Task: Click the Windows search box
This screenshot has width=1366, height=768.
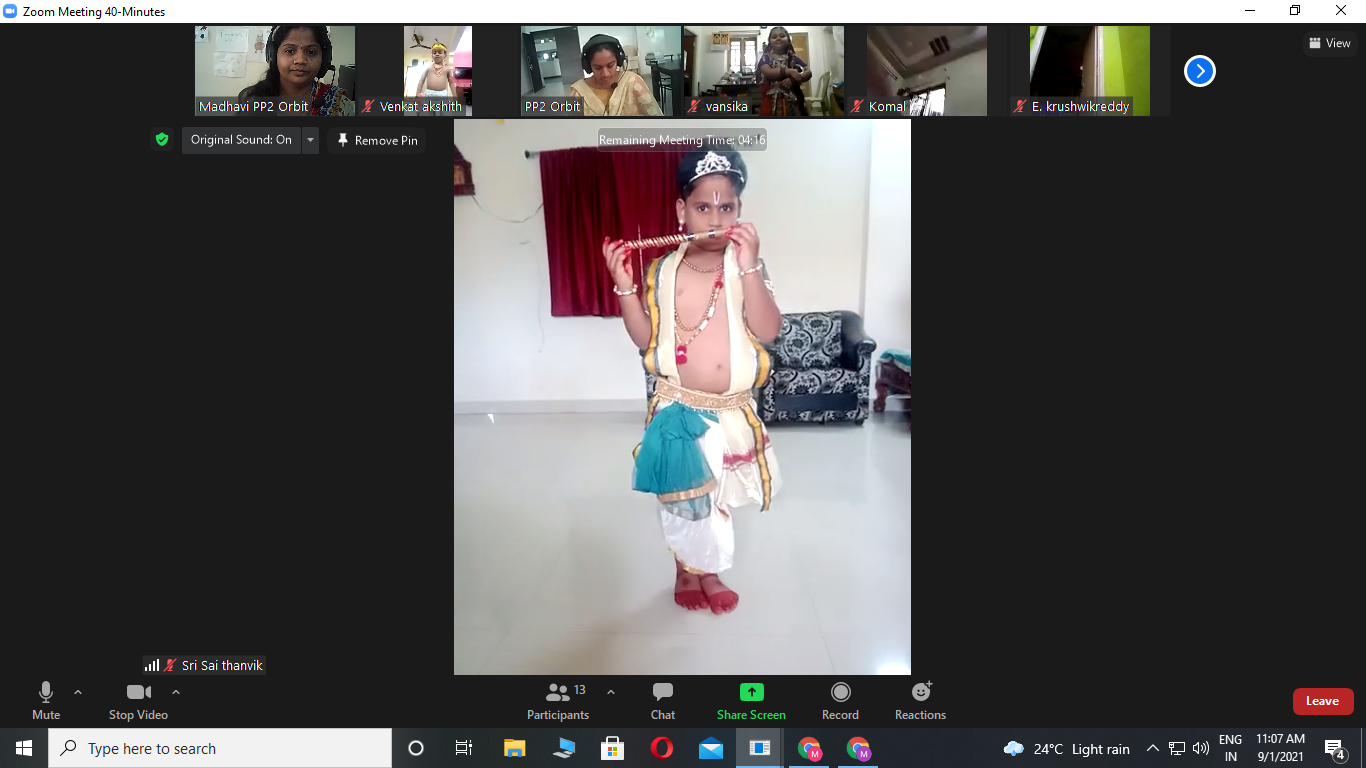Action: (220, 748)
